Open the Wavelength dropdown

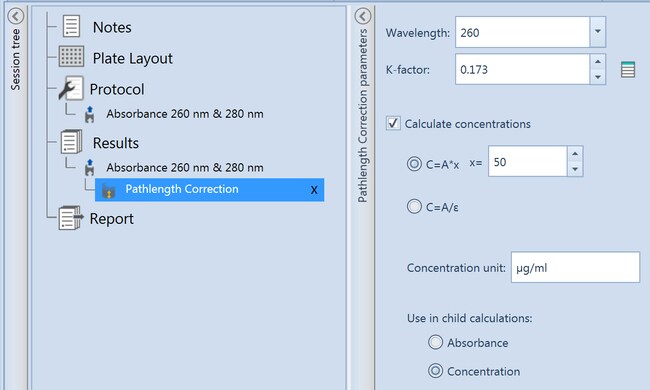pos(598,31)
